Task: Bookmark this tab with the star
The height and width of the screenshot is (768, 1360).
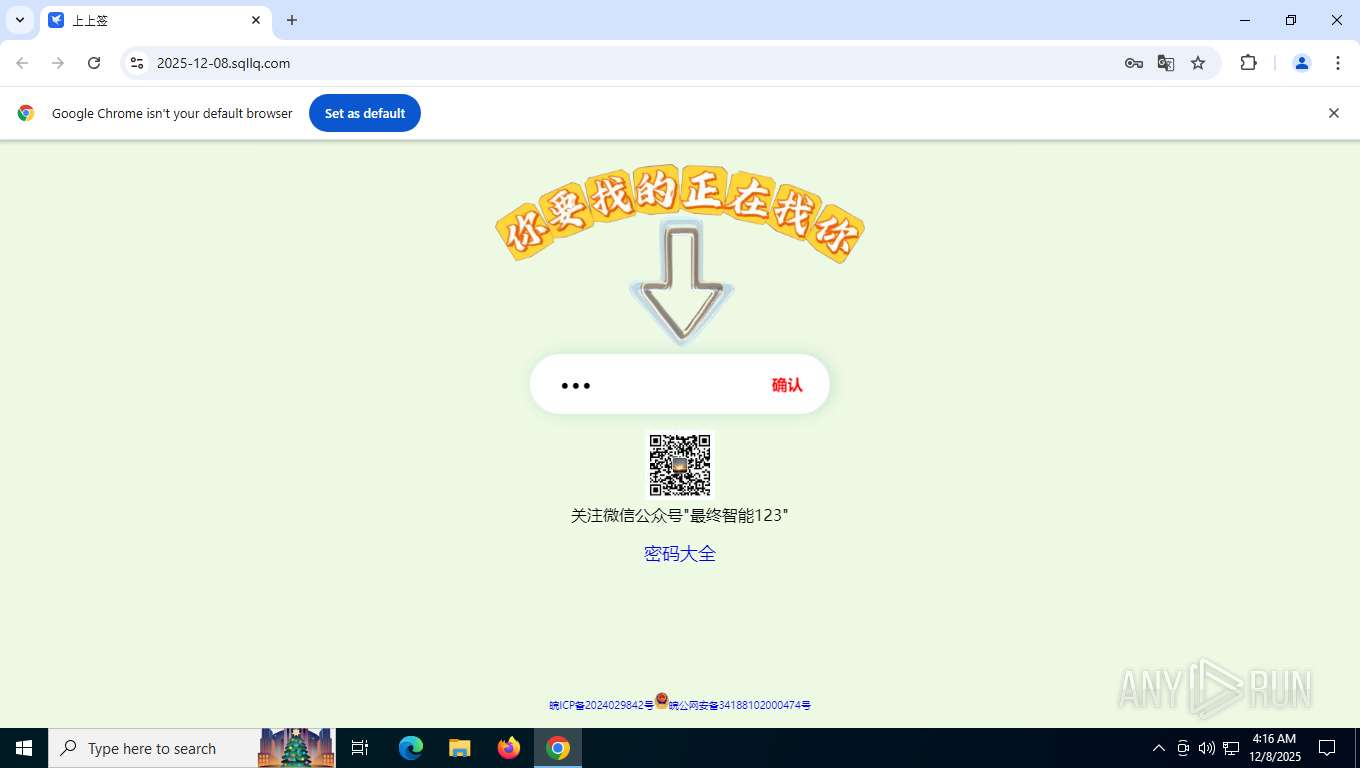Action: coord(1198,63)
